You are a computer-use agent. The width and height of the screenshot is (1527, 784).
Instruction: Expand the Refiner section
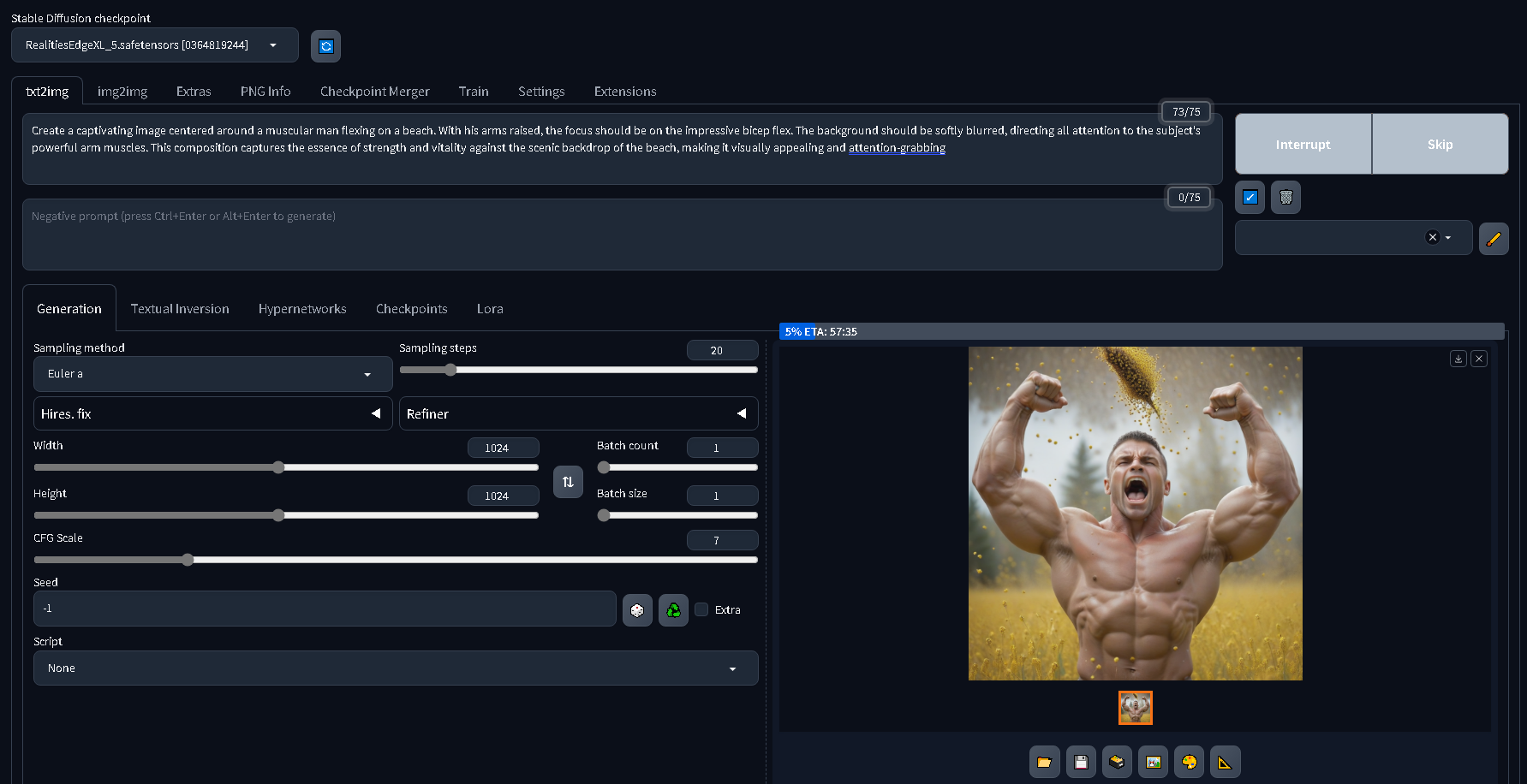tap(578, 413)
